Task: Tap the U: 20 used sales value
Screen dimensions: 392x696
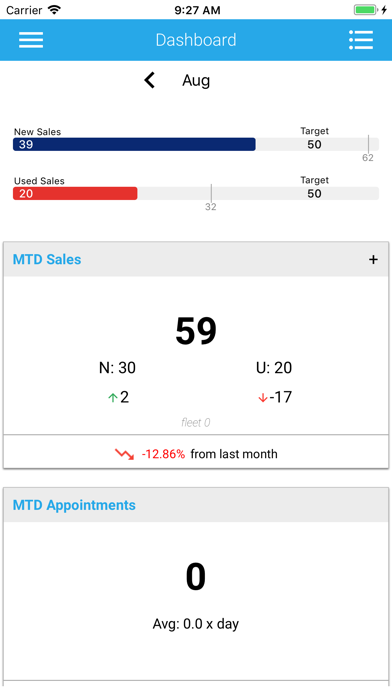Action: tap(274, 368)
